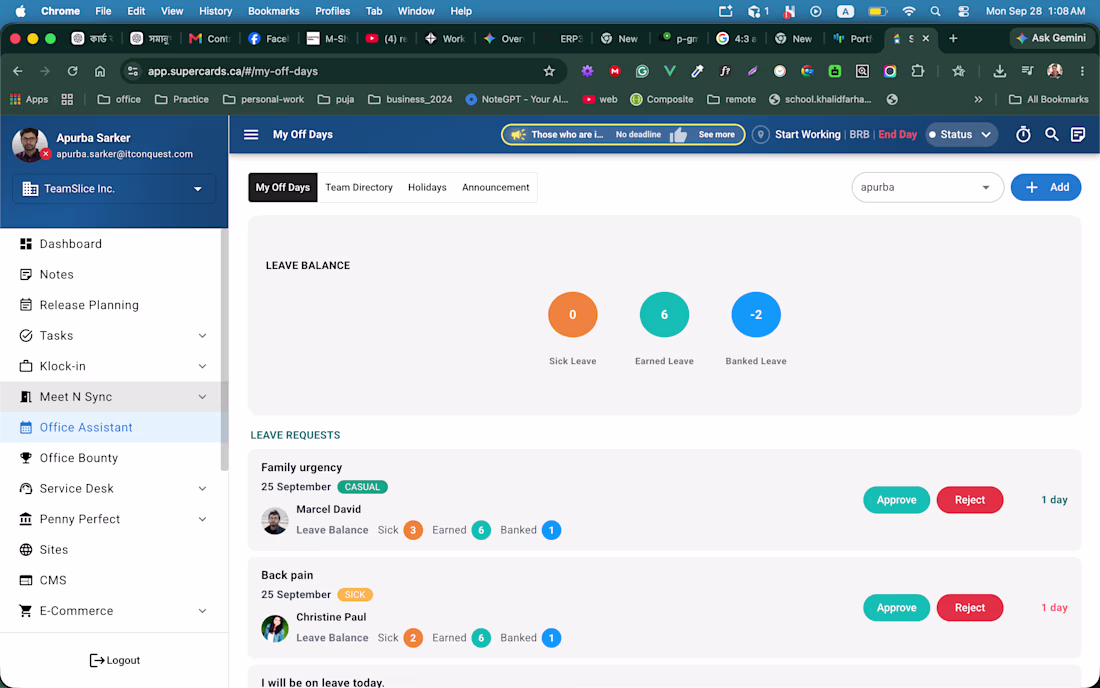The image size is (1100, 688).
Task: Click the orange Sick Leave balance circle
Action: (572, 315)
